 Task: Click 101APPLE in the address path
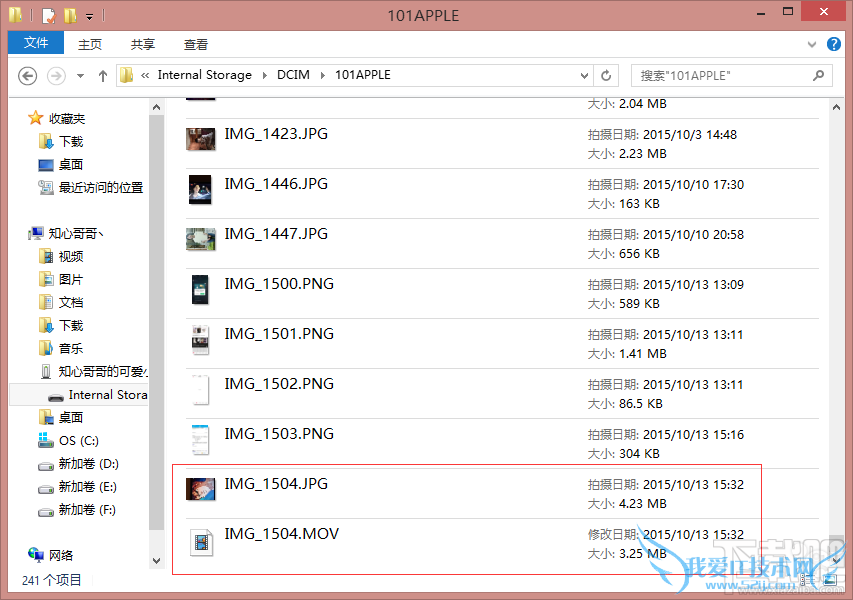coord(363,75)
